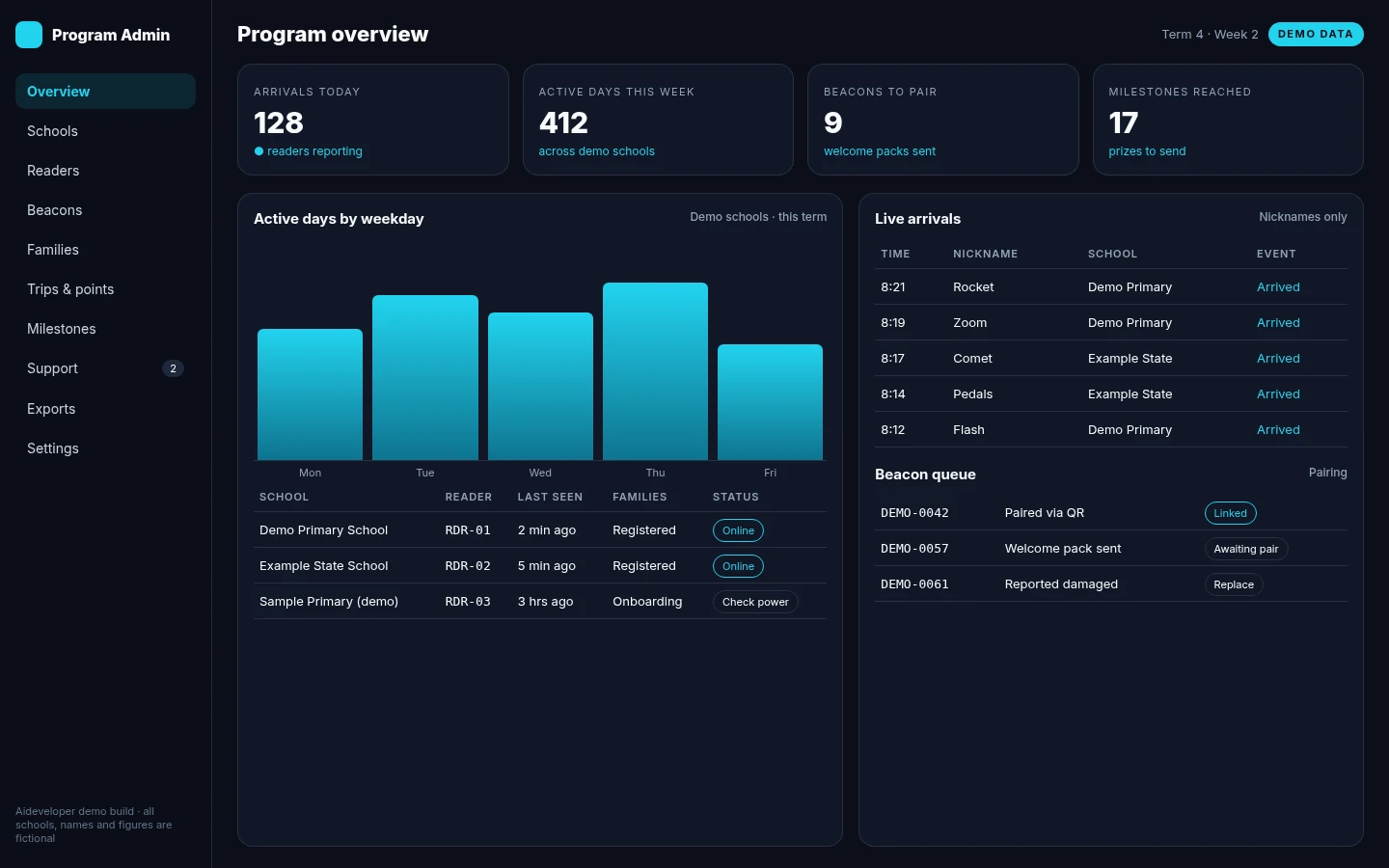Viewport: 1389px width, 868px height.
Task: Click the 8:12 Flash arrival time
Action: [892, 430]
